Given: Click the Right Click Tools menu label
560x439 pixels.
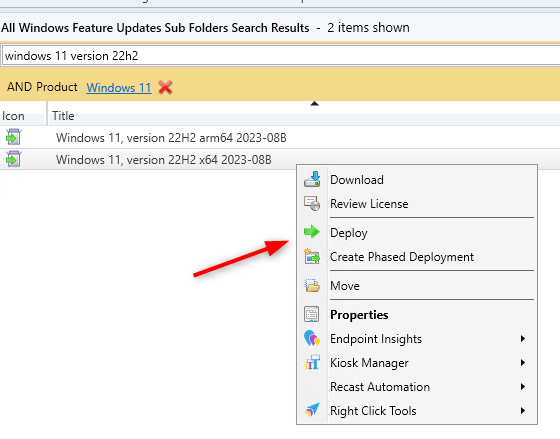Looking at the screenshot, I should pos(373,411).
